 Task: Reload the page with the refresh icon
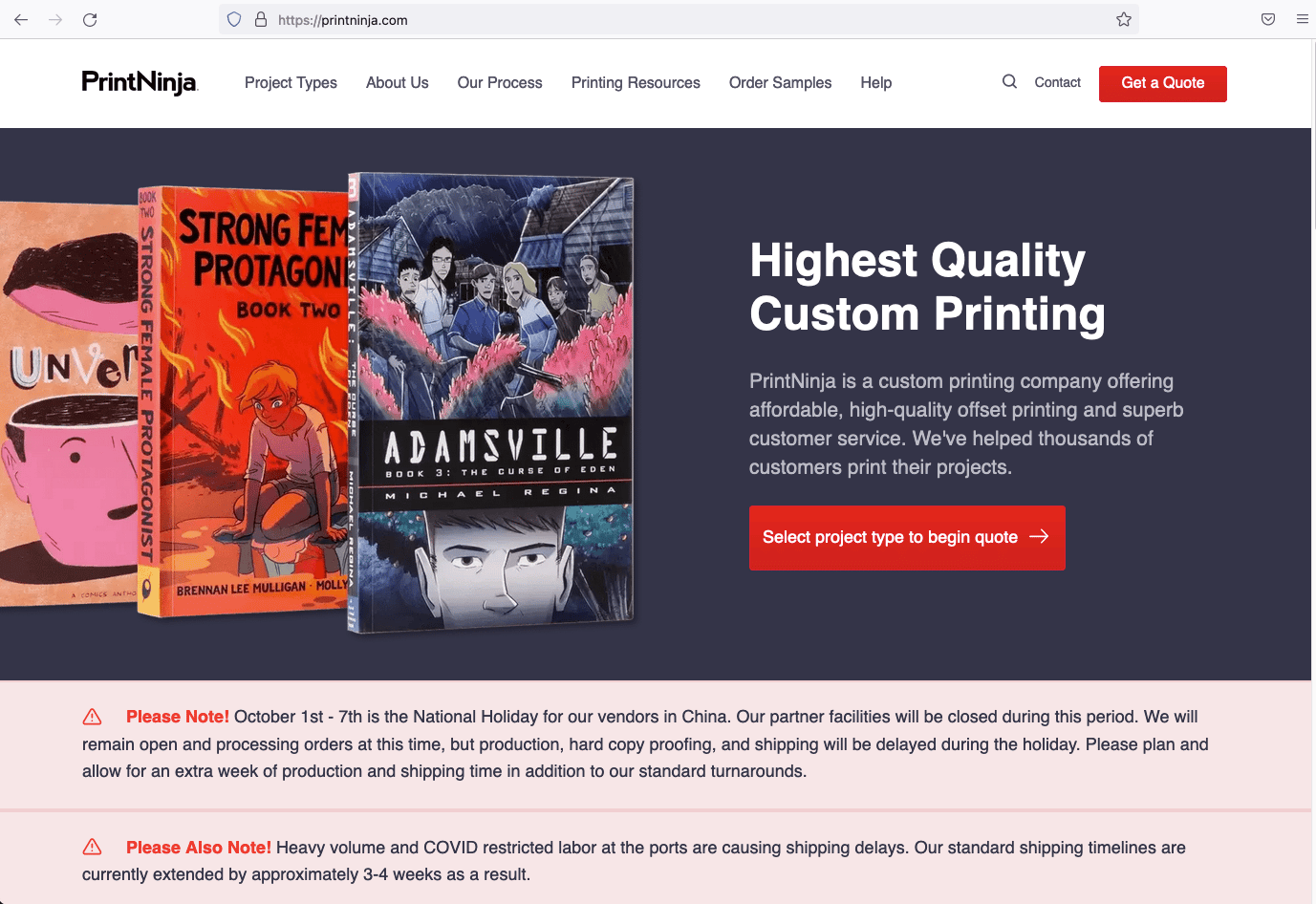point(90,19)
